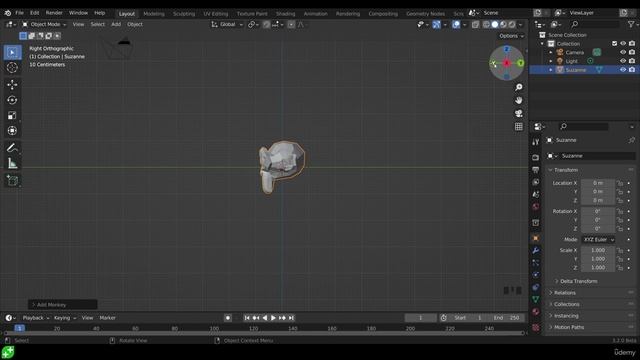
Task: Select the Measure tool
Action: (x=12, y=163)
